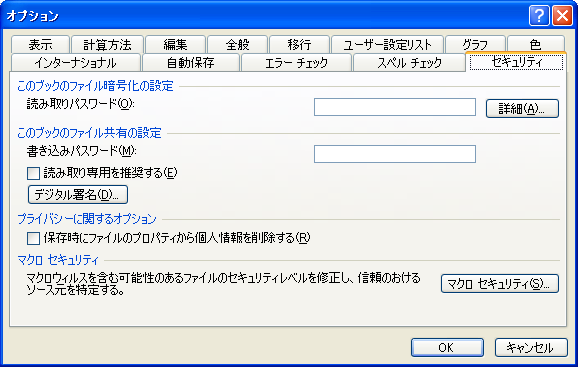The width and height of the screenshot is (578, 367).
Task: Select the エラー チェック tab
Action: [x=296, y=63]
